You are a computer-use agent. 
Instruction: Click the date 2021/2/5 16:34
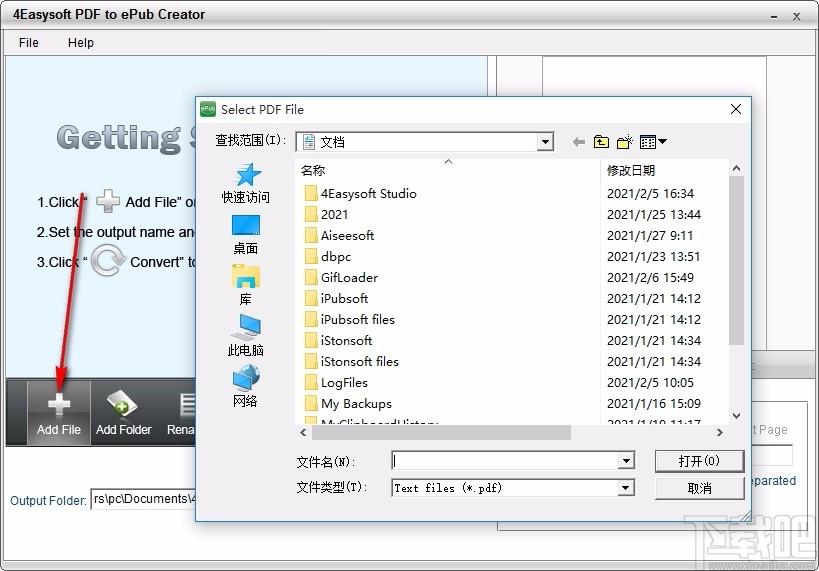(x=650, y=193)
